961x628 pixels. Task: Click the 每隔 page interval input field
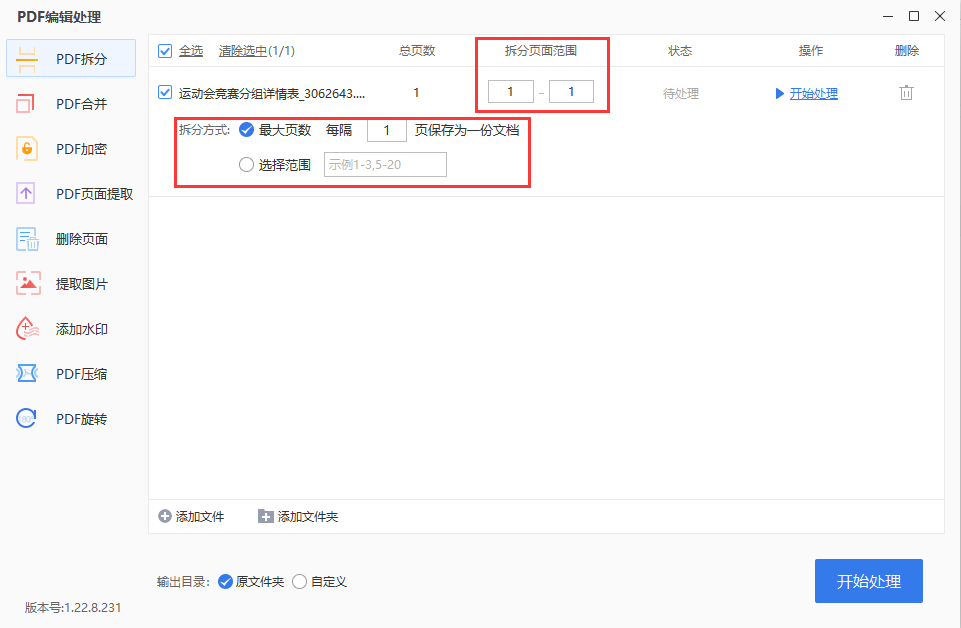[x=387, y=131]
